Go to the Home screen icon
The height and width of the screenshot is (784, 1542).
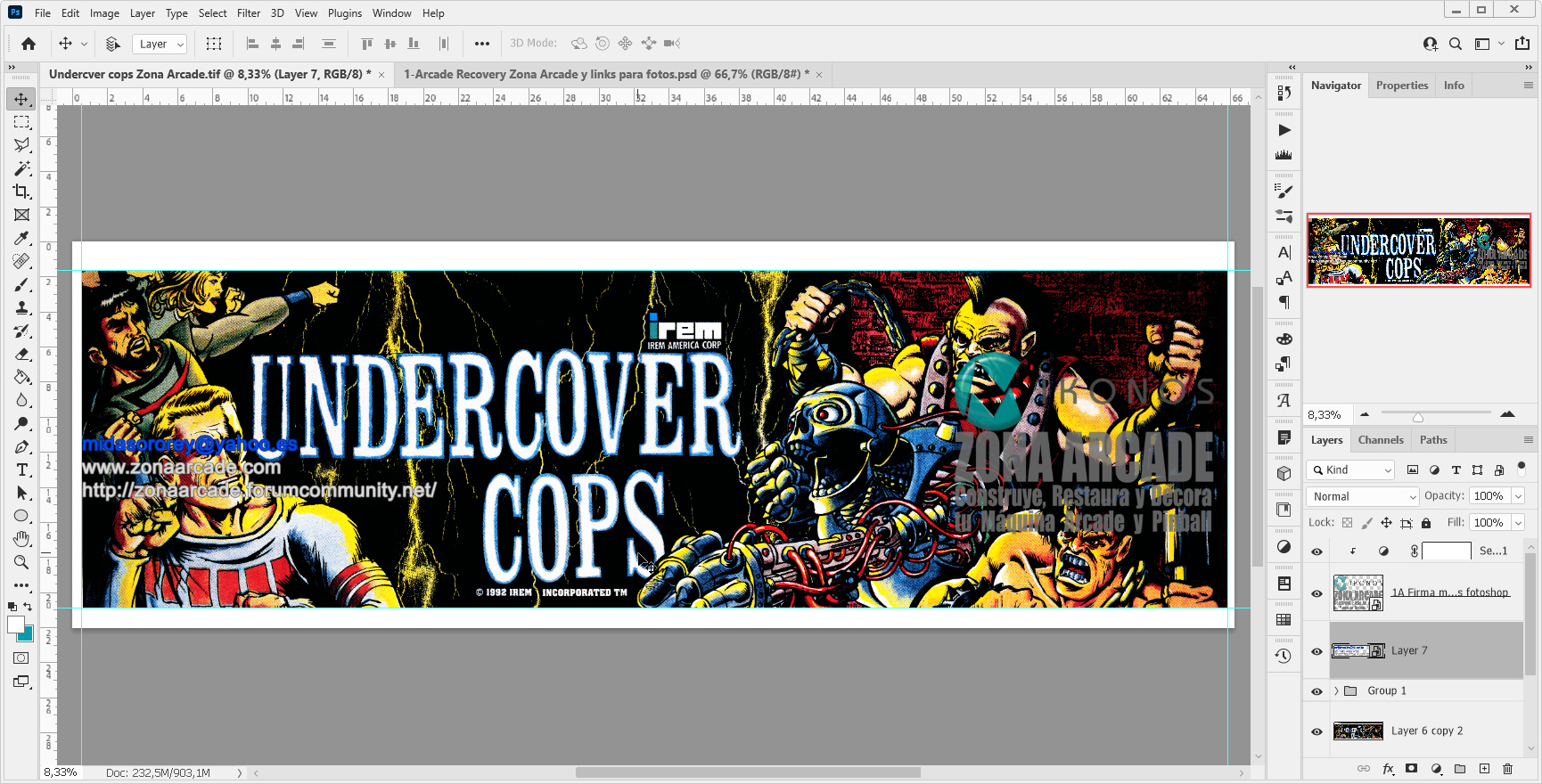[29, 44]
